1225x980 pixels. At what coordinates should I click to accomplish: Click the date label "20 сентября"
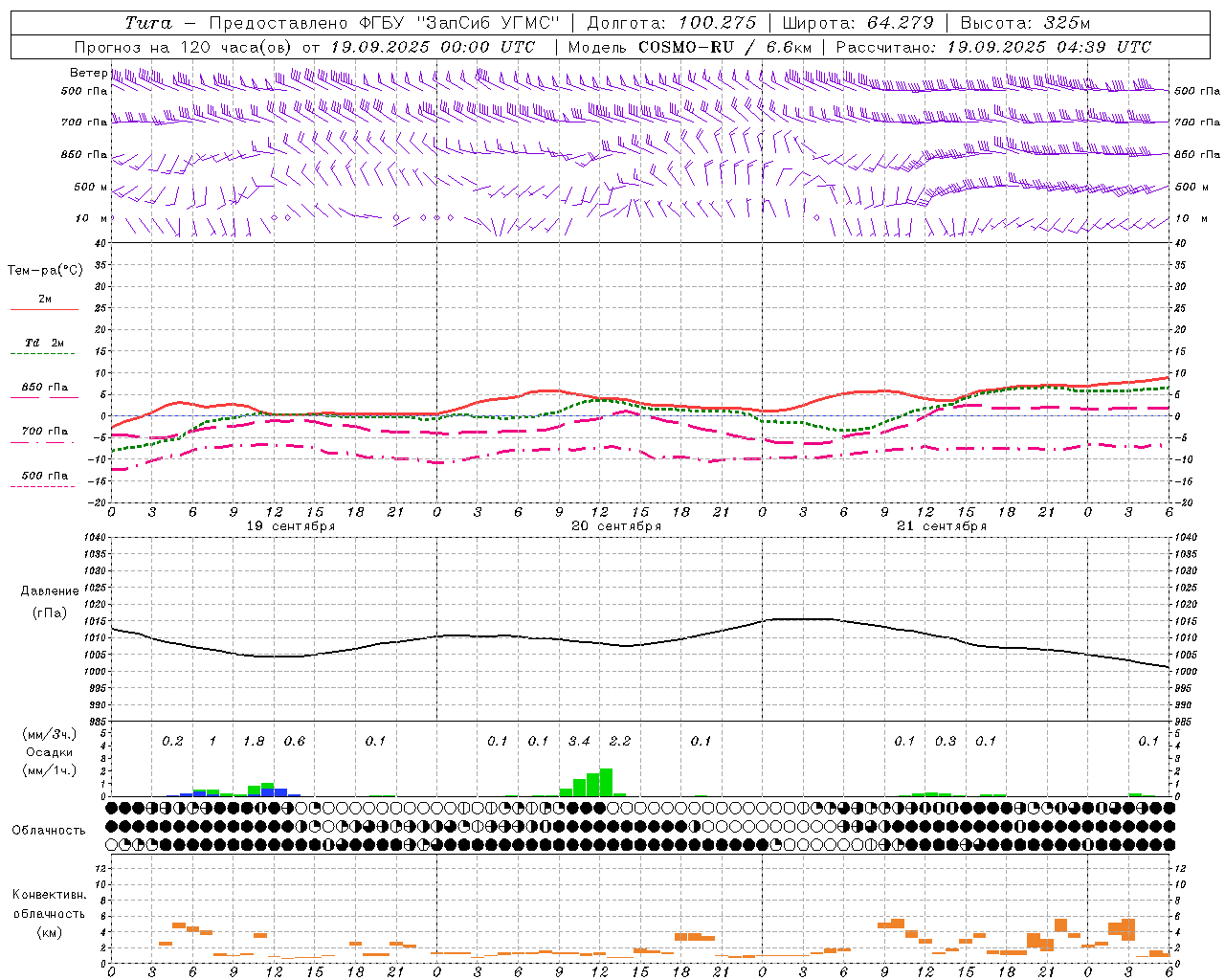[x=616, y=526]
